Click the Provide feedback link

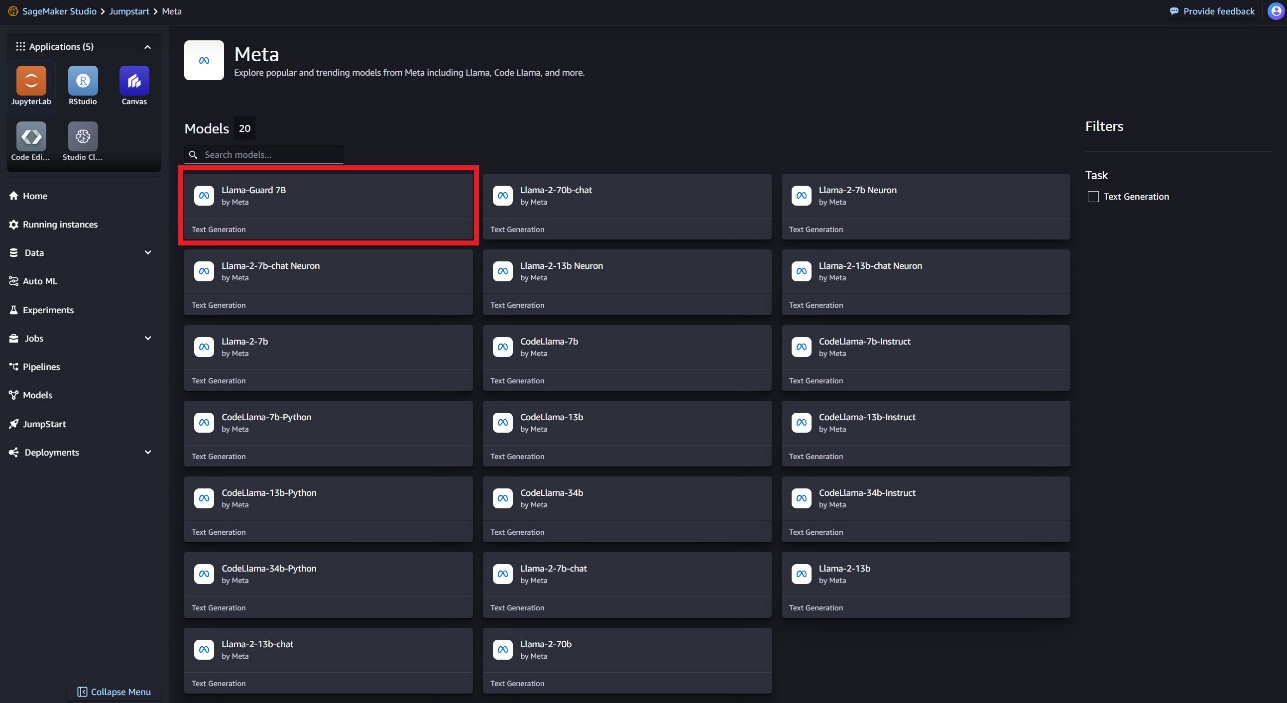[x=1212, y=11]
